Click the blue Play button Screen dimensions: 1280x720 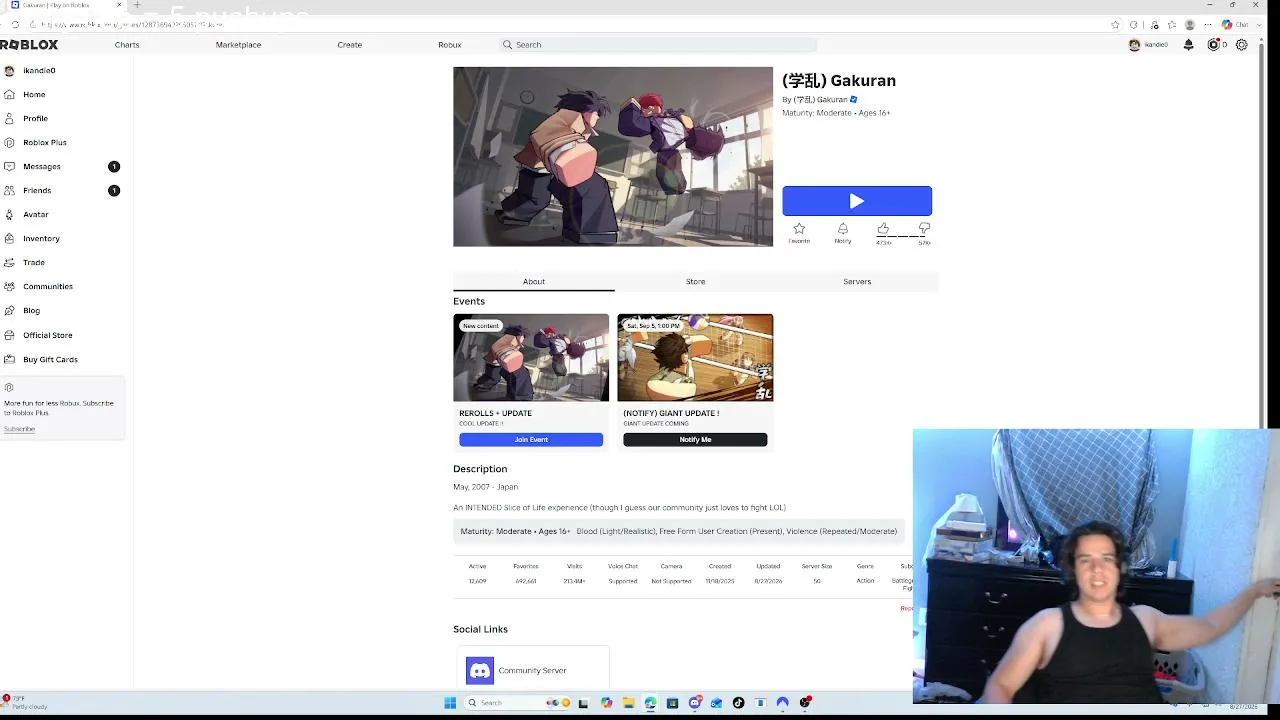857,201
